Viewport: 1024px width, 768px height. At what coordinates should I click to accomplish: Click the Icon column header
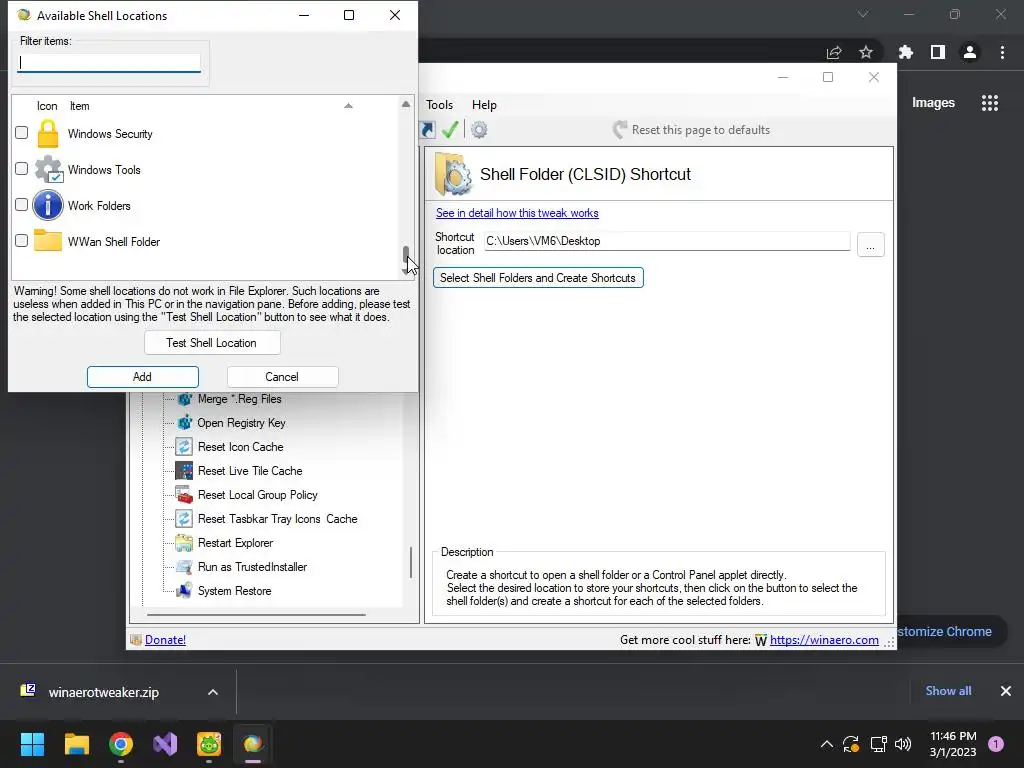click(x=47, y=106)
